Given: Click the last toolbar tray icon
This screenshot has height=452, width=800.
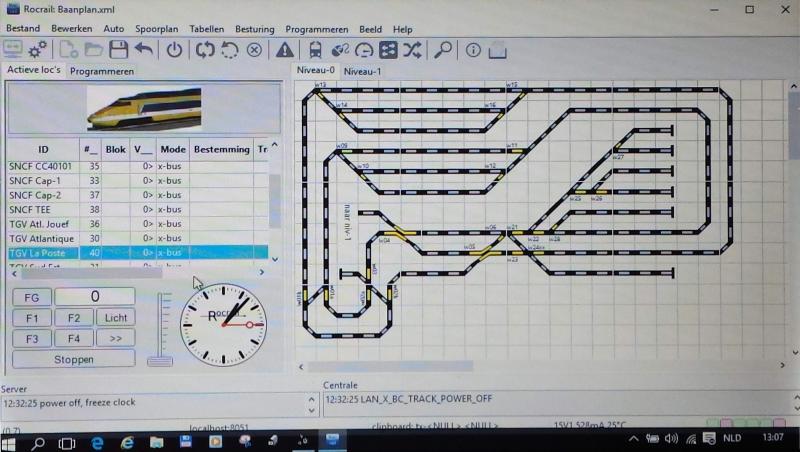Looking at the screenshot, I should point(497,50).
